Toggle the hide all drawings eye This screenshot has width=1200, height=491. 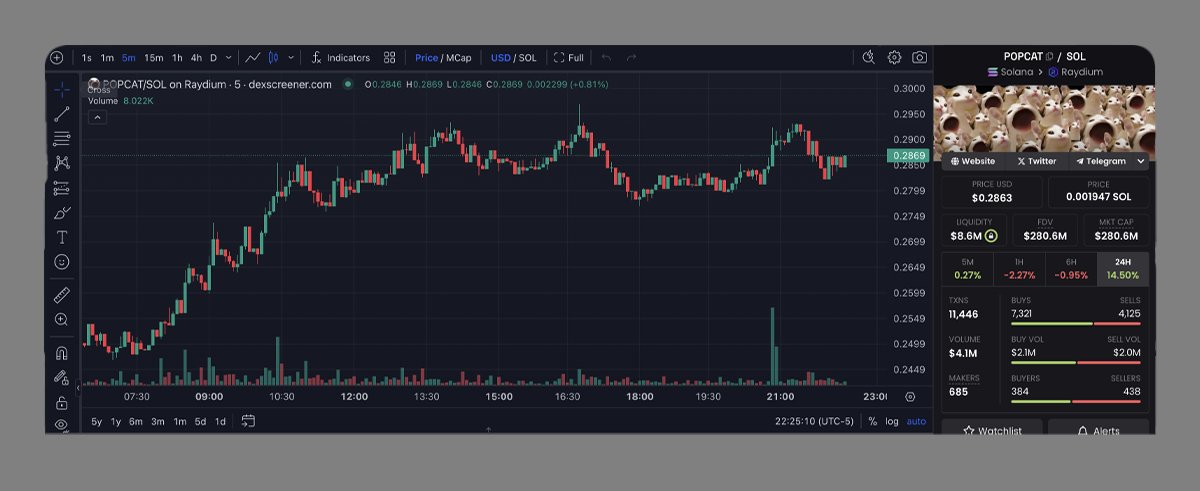62,425
